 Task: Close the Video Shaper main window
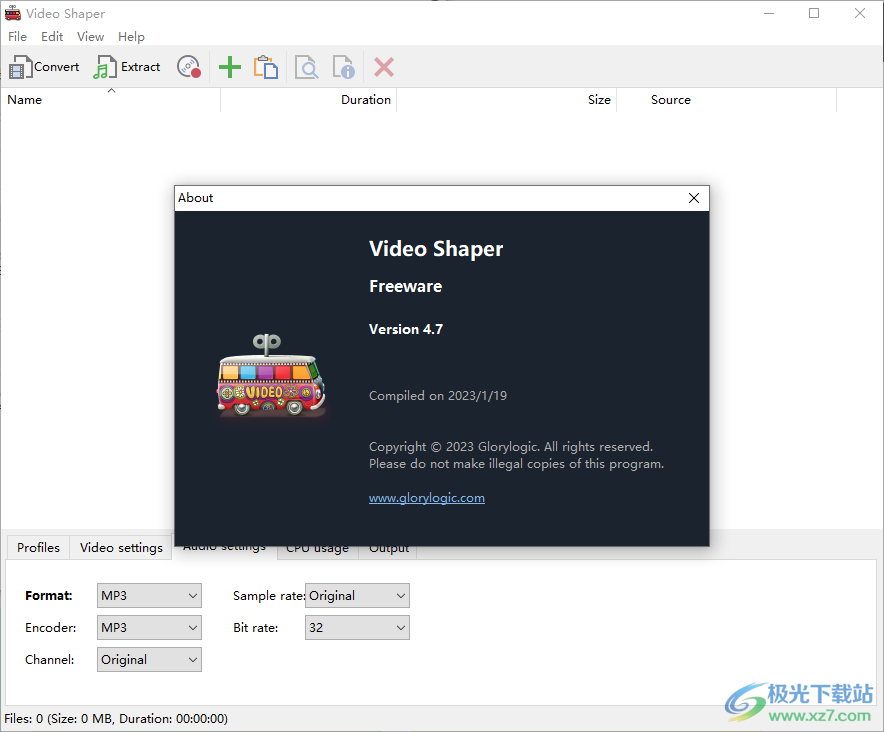(860, 13)
